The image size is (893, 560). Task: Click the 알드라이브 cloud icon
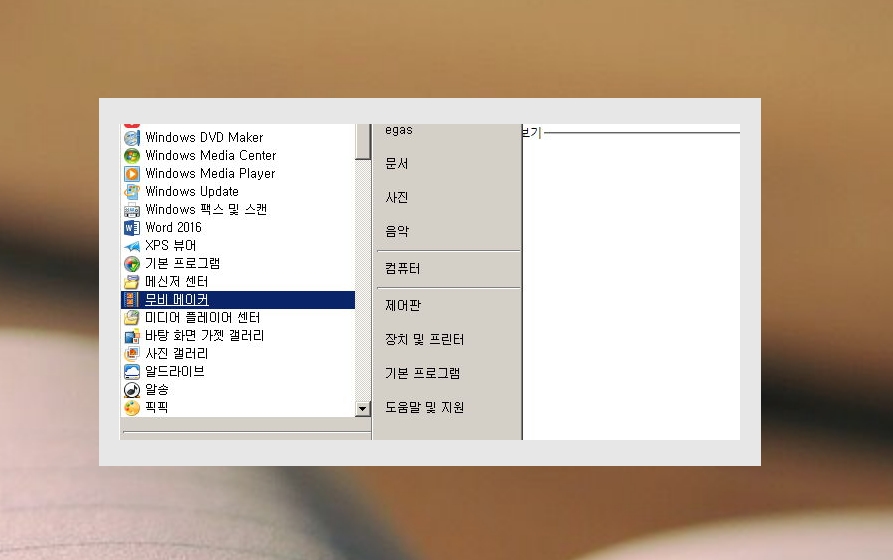tap(132, 372)
